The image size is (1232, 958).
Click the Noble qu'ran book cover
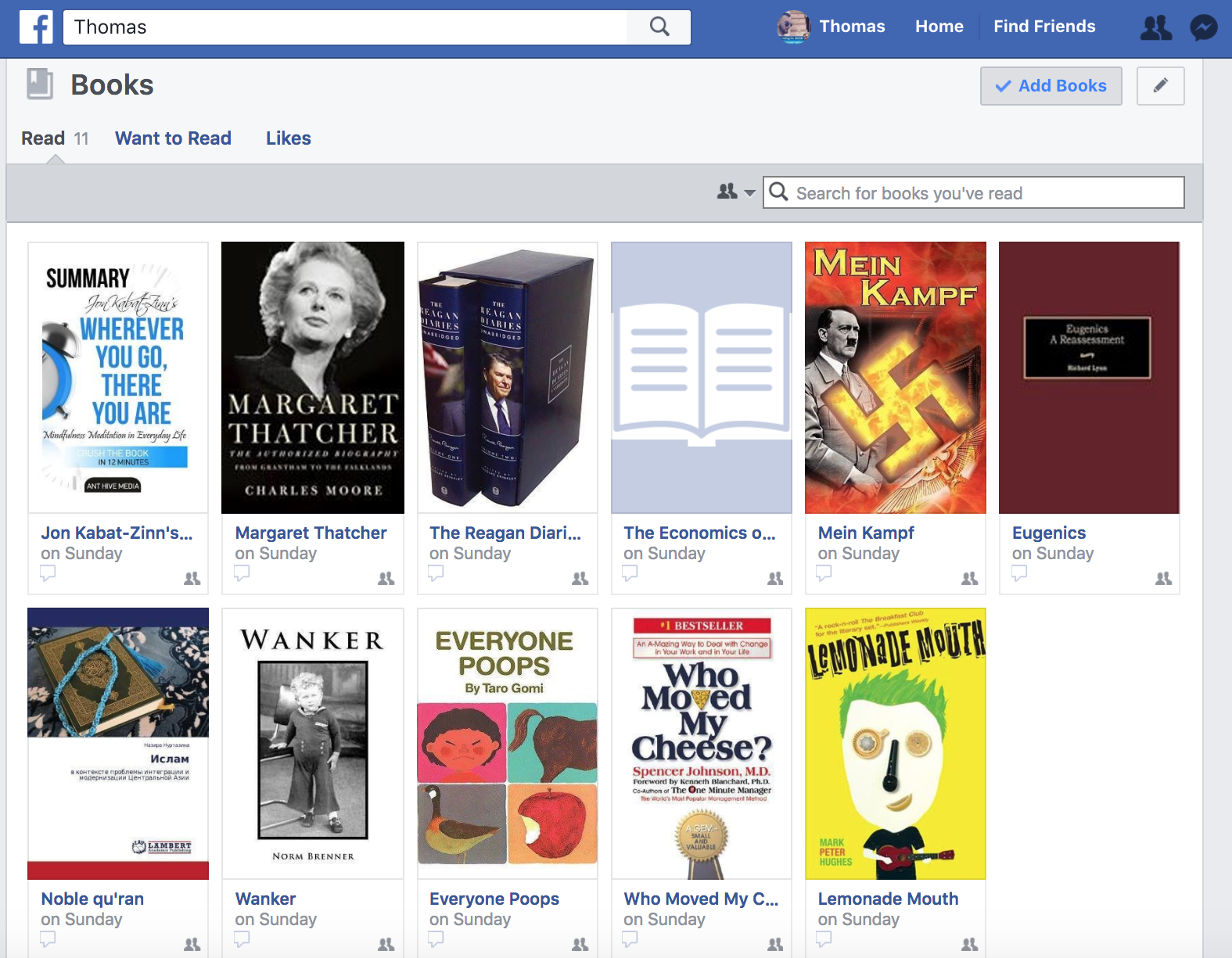point(118,744)
